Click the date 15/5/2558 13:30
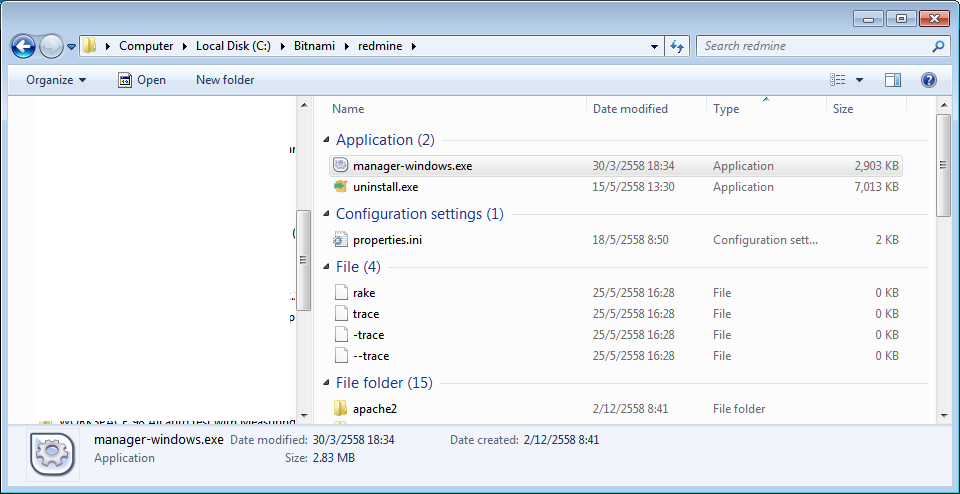 (634, 187)
